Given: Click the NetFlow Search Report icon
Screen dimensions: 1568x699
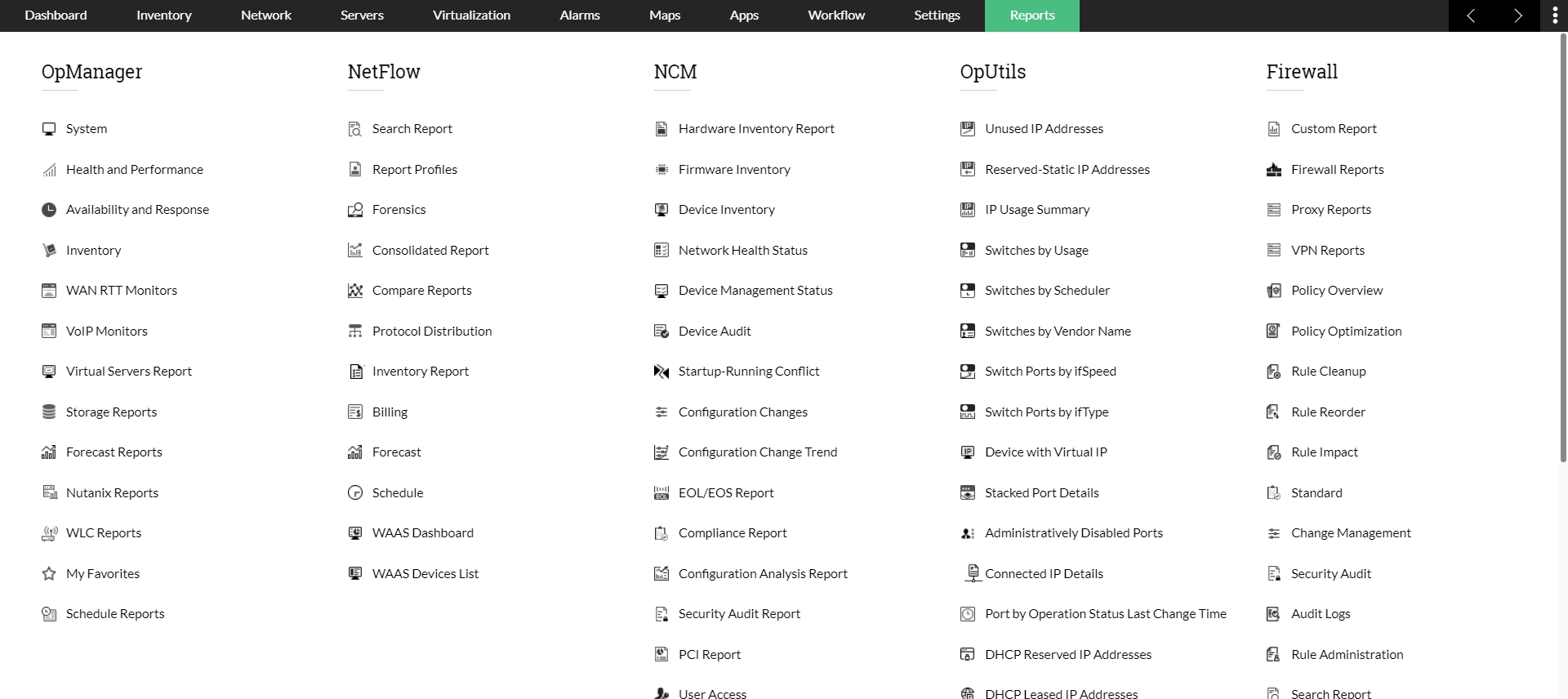Looking at the screenshot, I should point(355,129).
